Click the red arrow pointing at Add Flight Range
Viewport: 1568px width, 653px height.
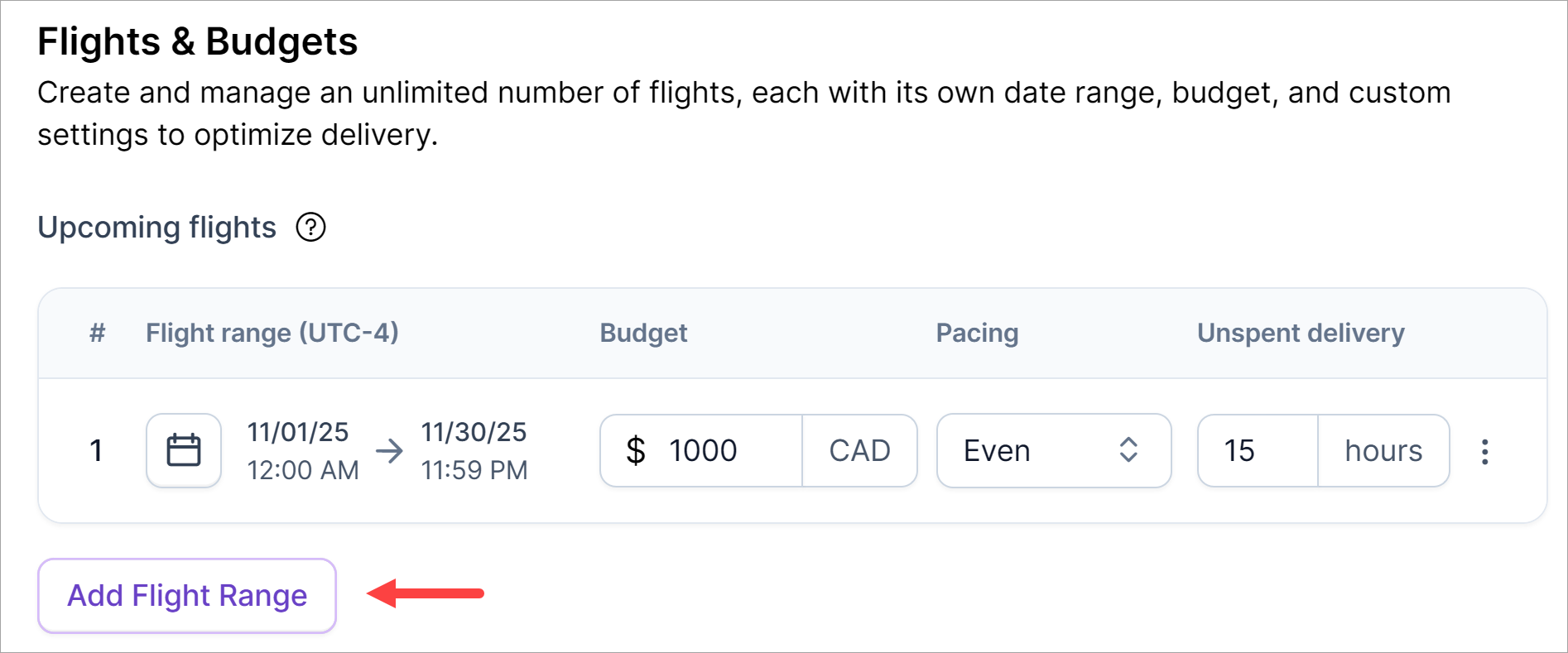point(426,593)
